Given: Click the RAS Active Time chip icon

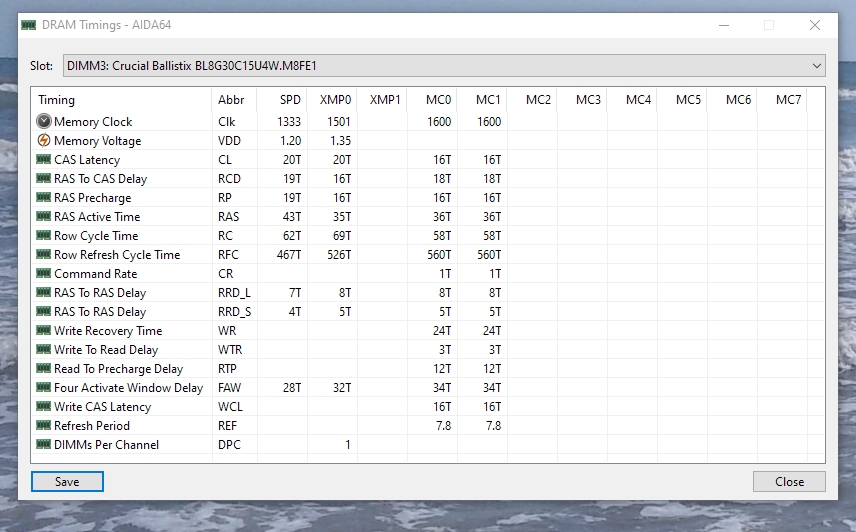Looking at the screenshot, I should [x=44, y=216].
